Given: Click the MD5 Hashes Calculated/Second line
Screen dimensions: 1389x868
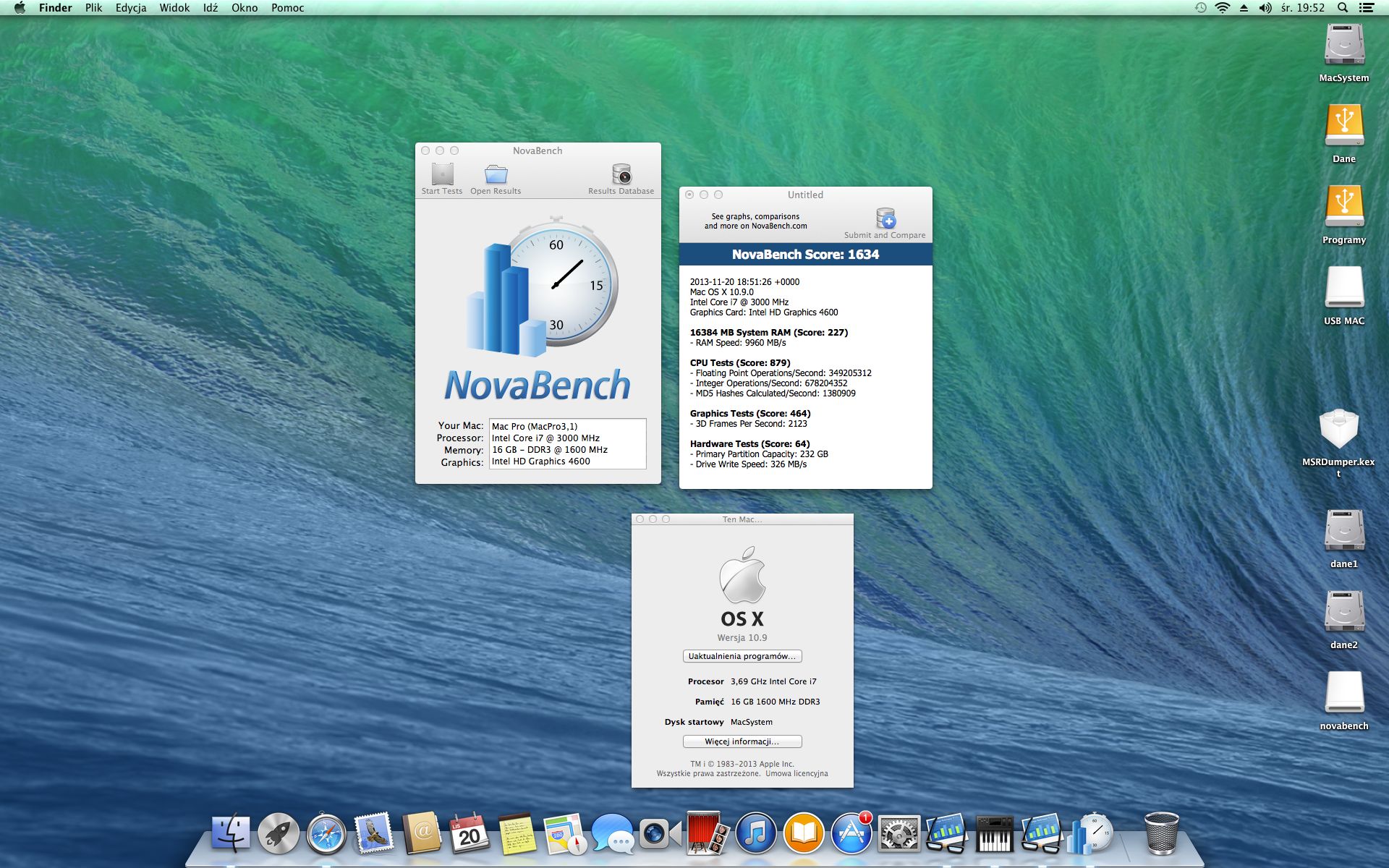Looking at the screenshot, I should tap(773, 393).
